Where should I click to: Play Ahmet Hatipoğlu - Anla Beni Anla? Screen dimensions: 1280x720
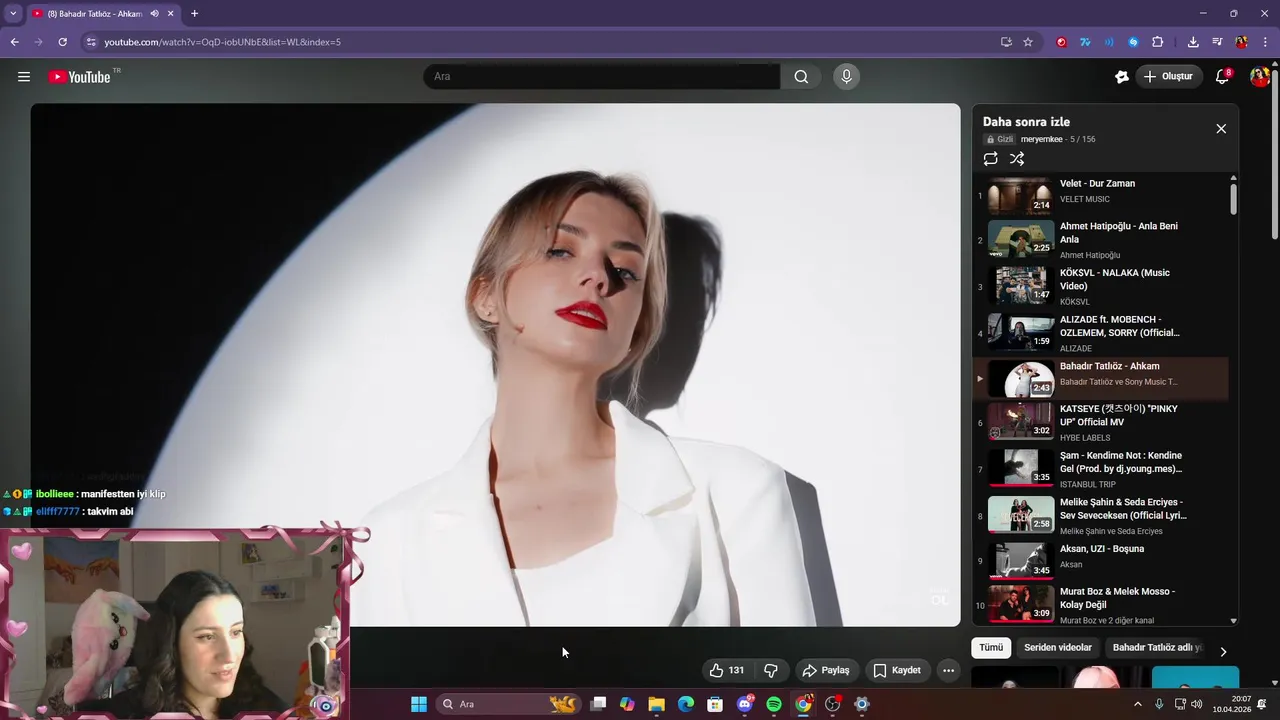click(x=1100, y=240)
